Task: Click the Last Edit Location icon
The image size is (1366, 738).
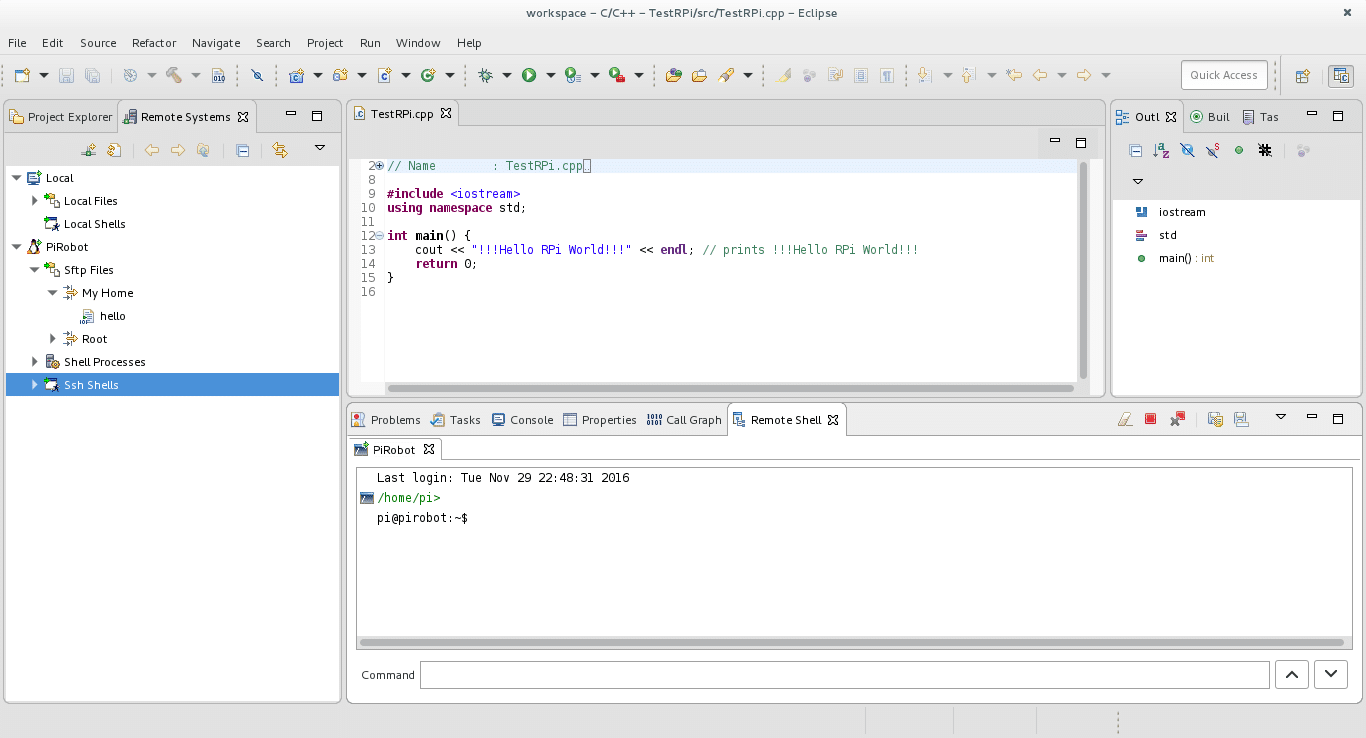Action: (x=1014, y=75)
